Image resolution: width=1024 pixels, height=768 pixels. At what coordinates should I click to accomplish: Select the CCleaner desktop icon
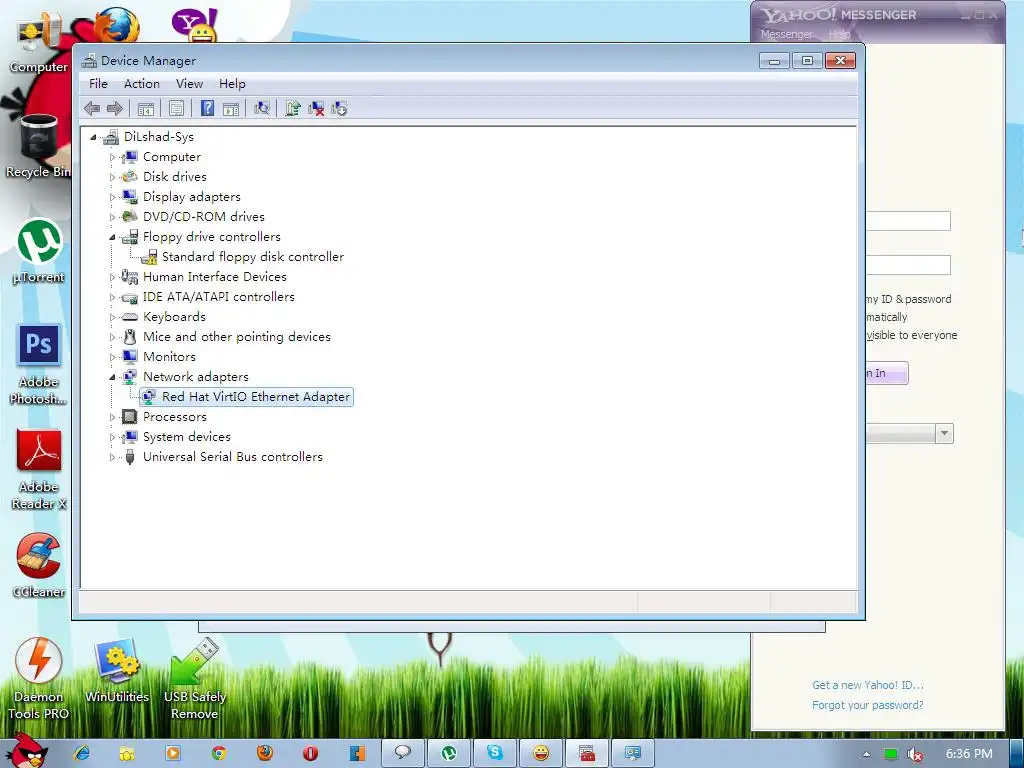coord(39,566)
